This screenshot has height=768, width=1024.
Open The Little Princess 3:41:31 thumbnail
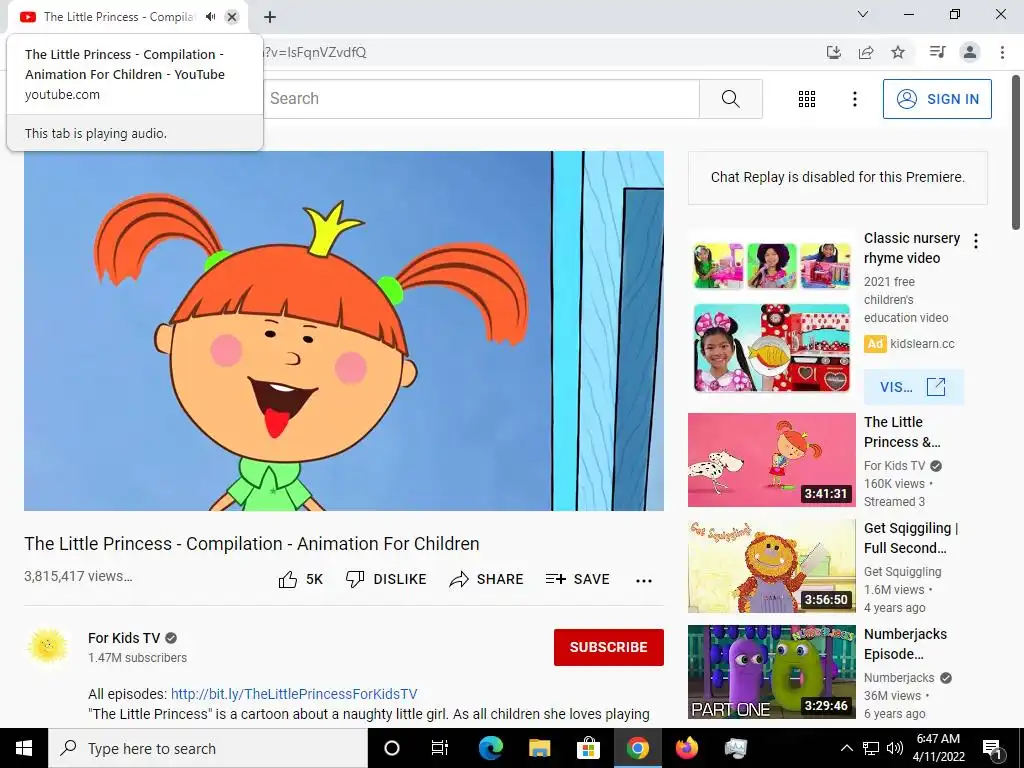coord(771,460)
